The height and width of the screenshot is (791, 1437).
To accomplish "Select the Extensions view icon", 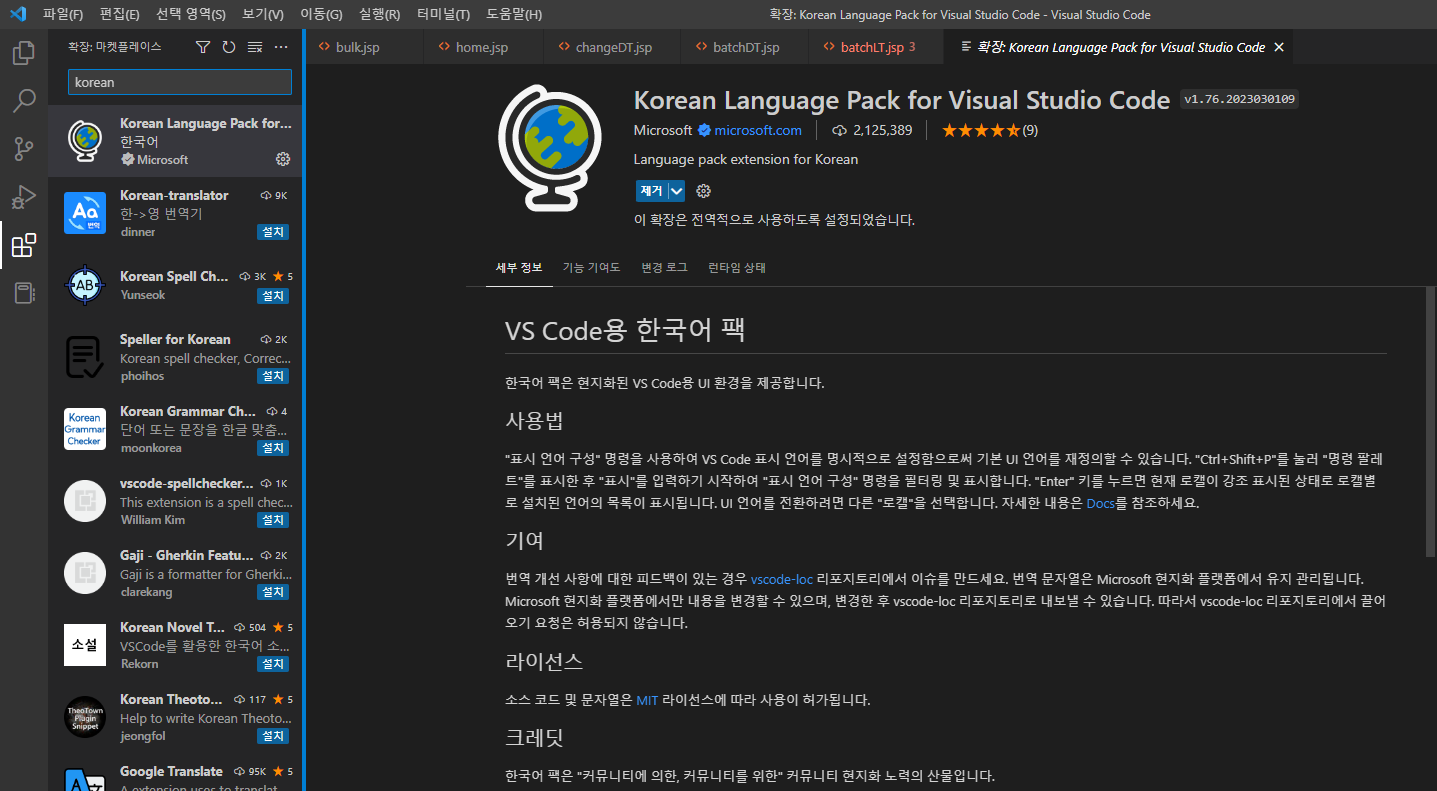I will pyautogui.click(x=24, y=245).
